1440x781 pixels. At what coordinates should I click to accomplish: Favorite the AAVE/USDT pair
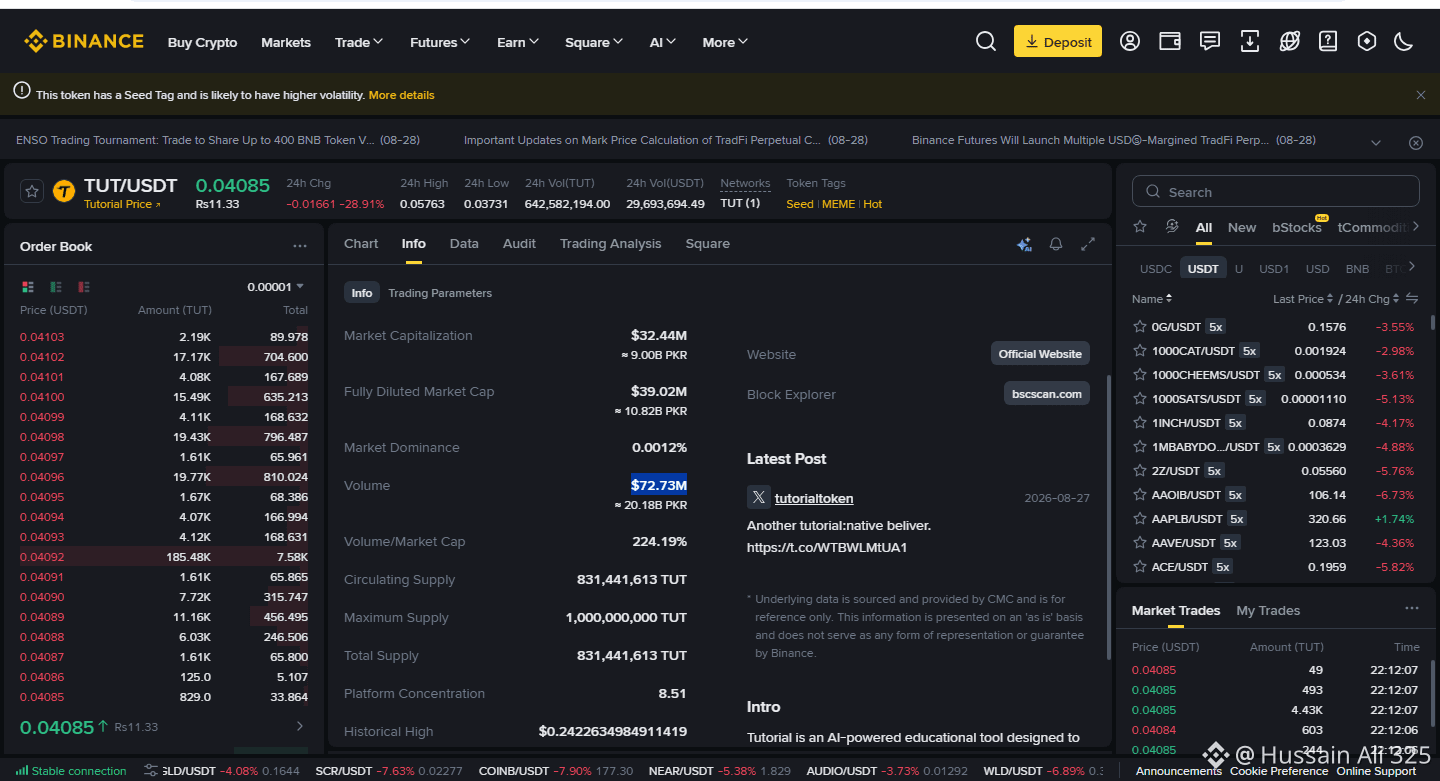[x=1139, y=543]
